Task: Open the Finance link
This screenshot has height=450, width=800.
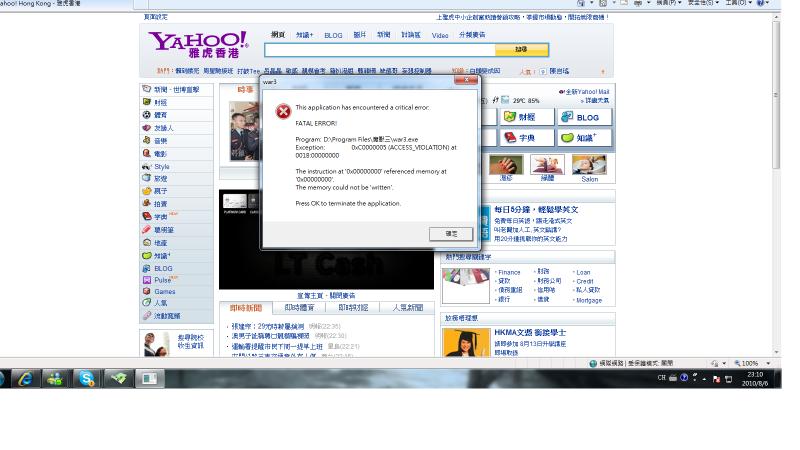Action: coord(510,272)
